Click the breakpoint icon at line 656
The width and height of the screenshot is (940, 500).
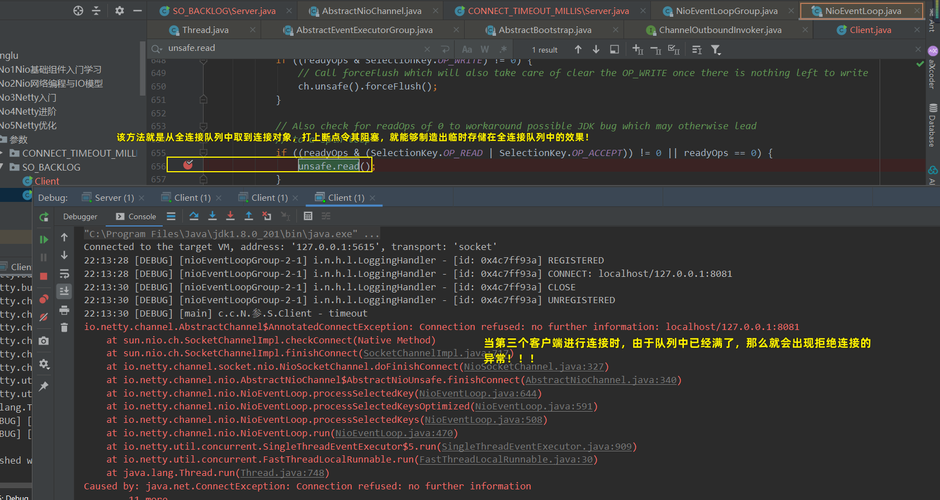[x=186, y=165]
